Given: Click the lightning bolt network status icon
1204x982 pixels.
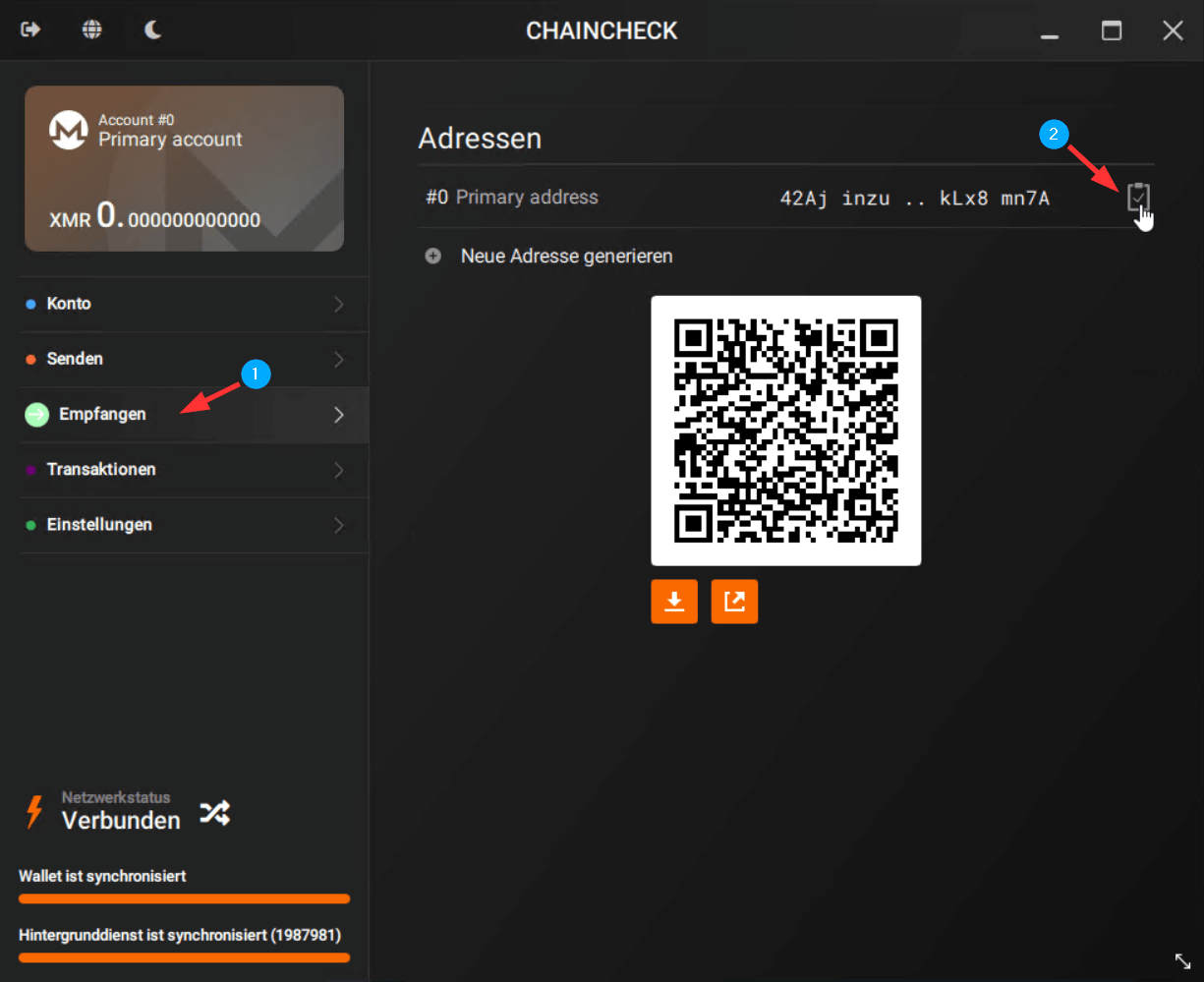Looking at the screenshot, I should point(34,812).
